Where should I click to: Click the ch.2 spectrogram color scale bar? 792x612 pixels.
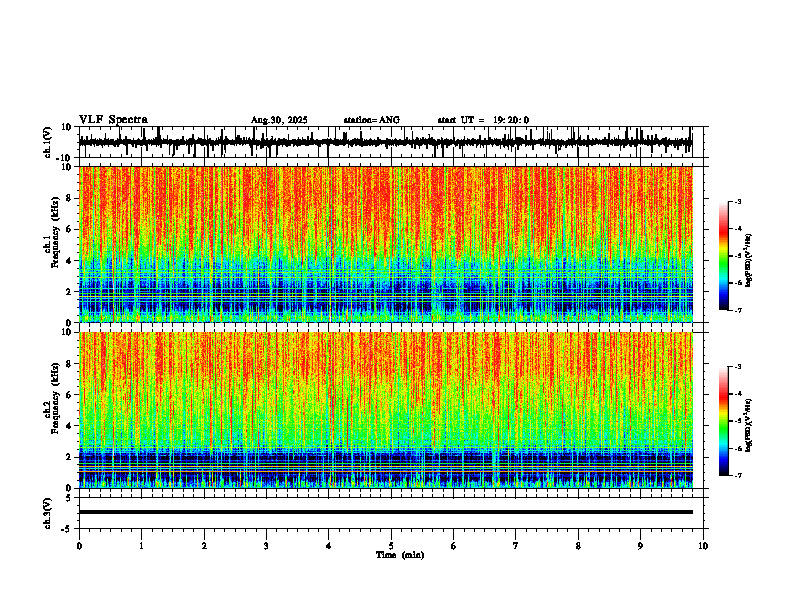point(724,421)
